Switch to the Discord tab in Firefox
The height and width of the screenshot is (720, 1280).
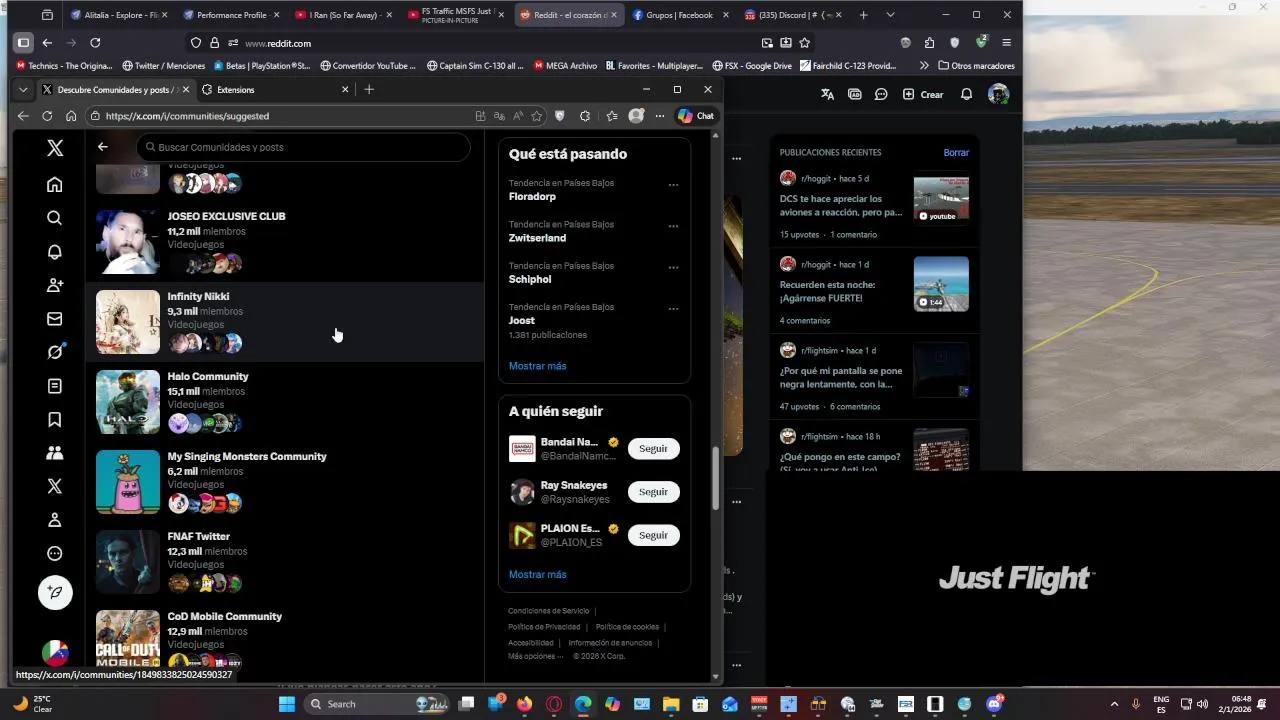(792, 15)
